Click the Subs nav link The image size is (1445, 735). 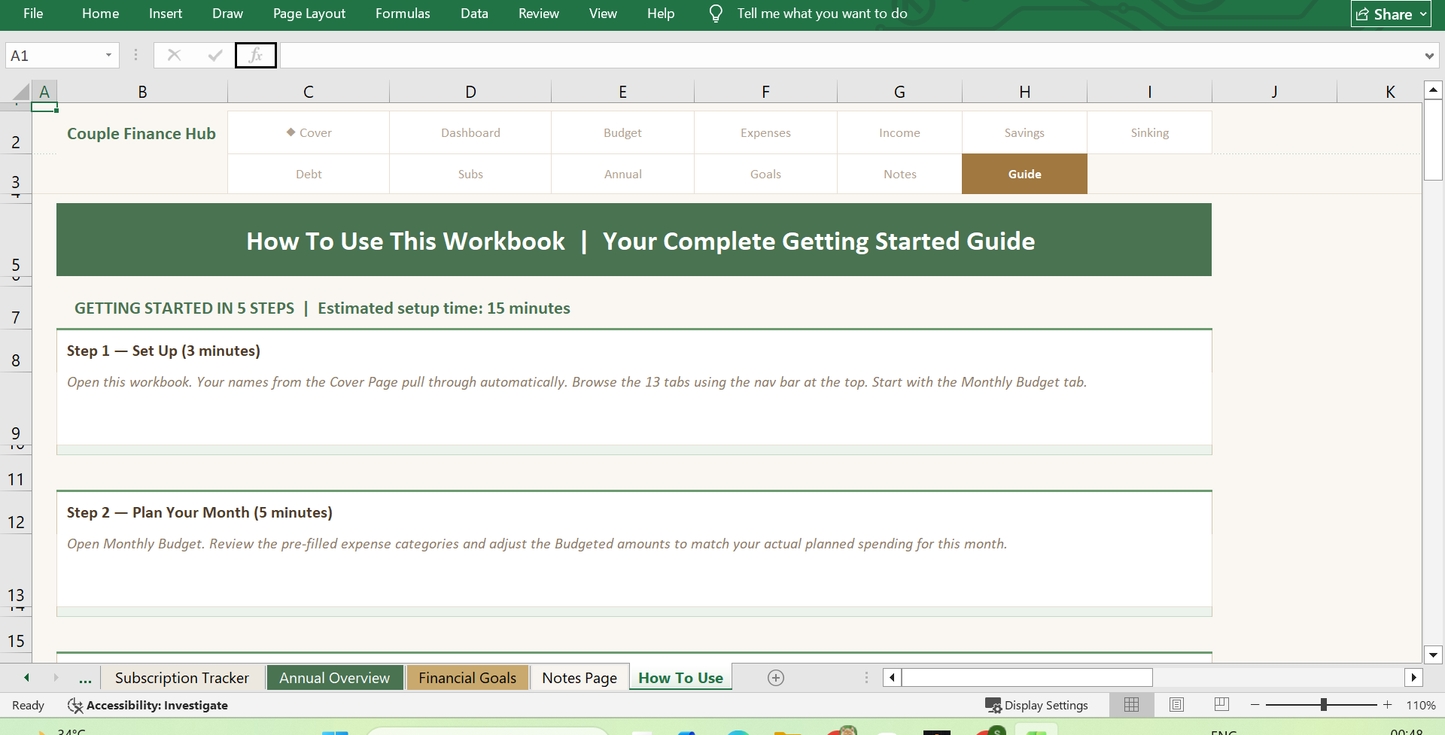[471, 174]
